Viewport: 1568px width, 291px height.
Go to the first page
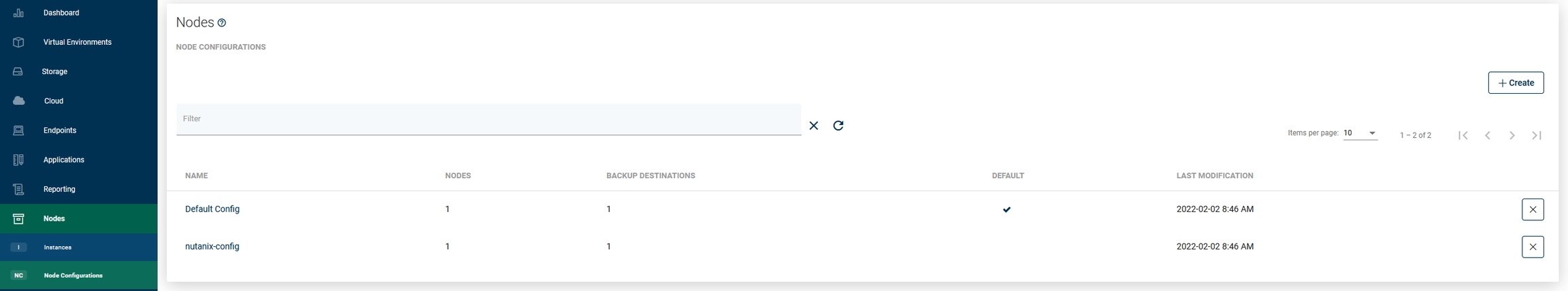click(x=1463, y=135)
